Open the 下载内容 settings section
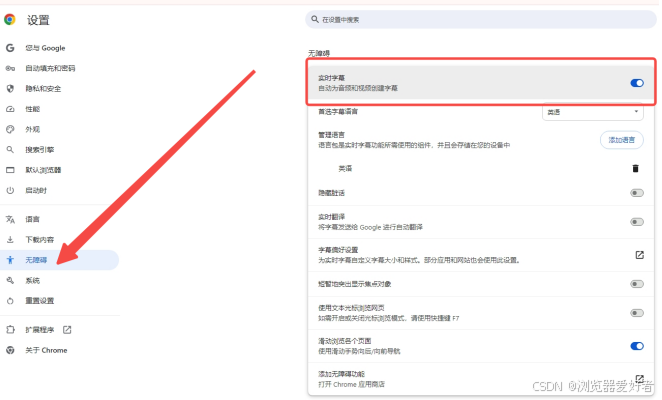The image size is (662, 400). click(x=40, y=239)
